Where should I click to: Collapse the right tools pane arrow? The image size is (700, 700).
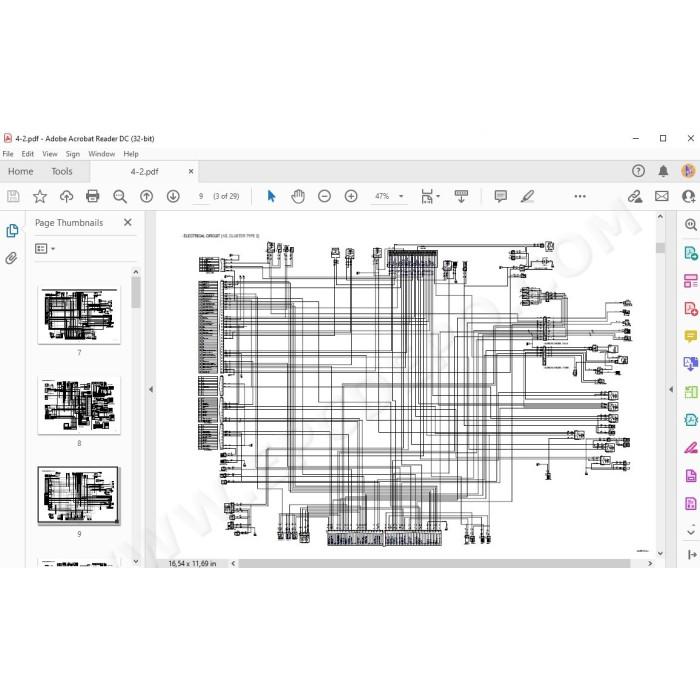[671, 389]
